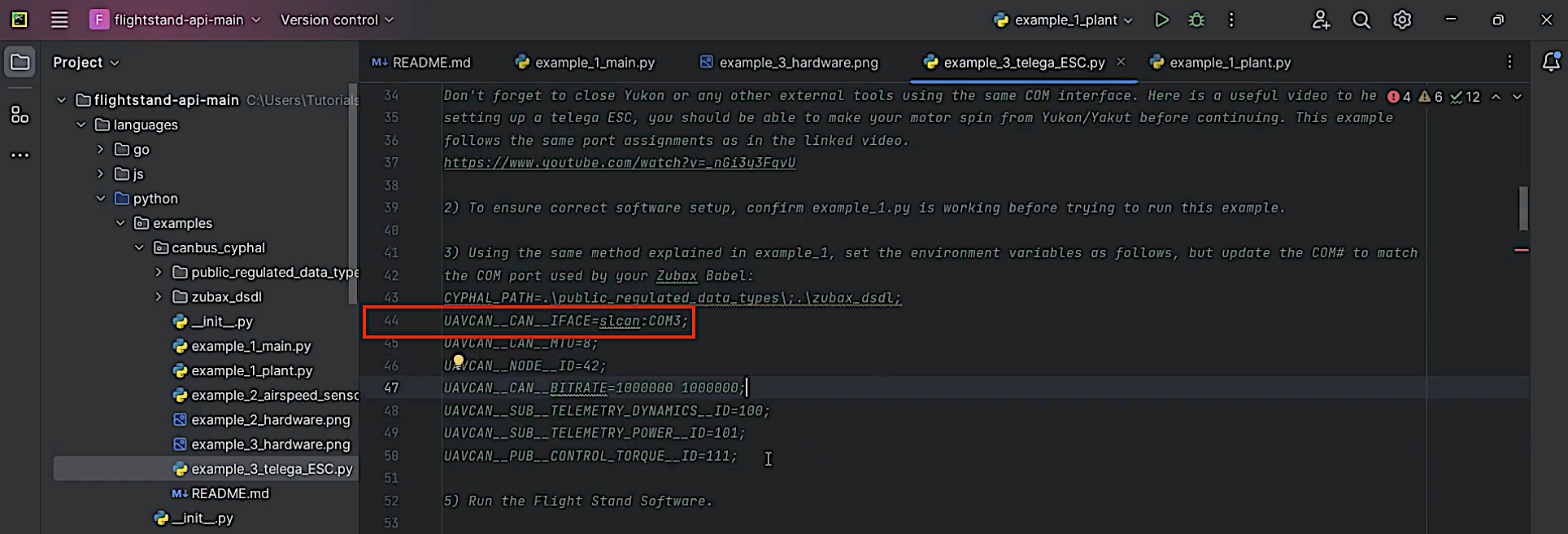The height and width of the screenshot is (534, 1568).
Task: Collapse the flightstand-api-main root folder
Action: click(61, 100)
